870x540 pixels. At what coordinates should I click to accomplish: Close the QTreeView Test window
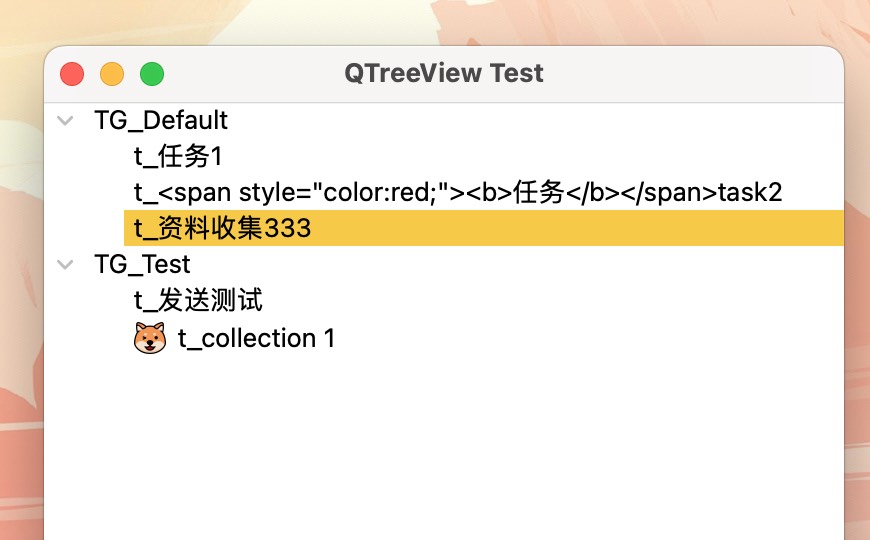tap(72, 74)
